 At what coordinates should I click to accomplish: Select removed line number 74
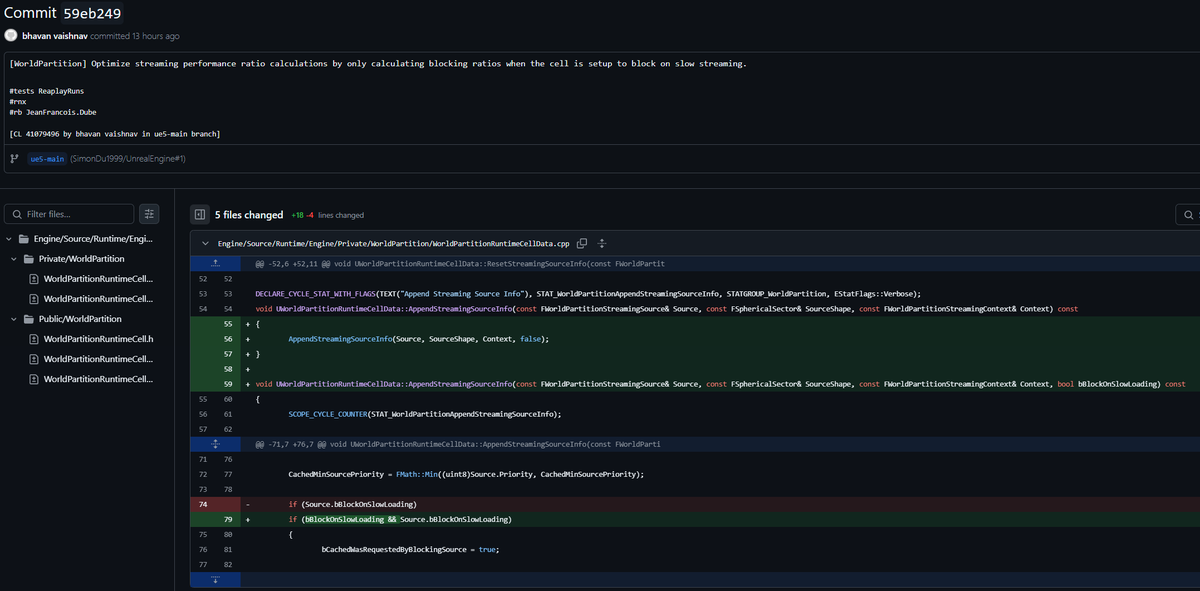[x=203, y=504]
